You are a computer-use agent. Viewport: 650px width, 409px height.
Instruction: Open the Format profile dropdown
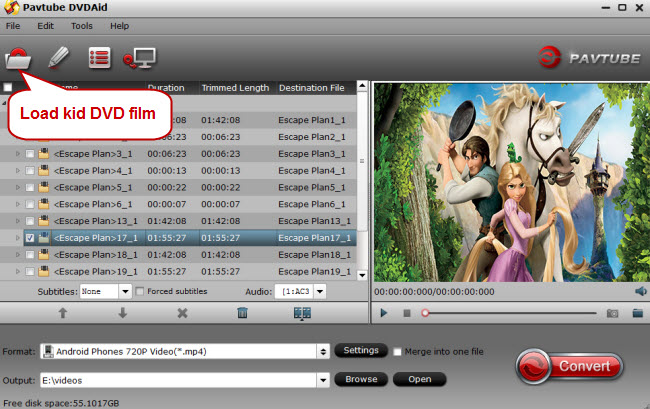coord(323,351)
